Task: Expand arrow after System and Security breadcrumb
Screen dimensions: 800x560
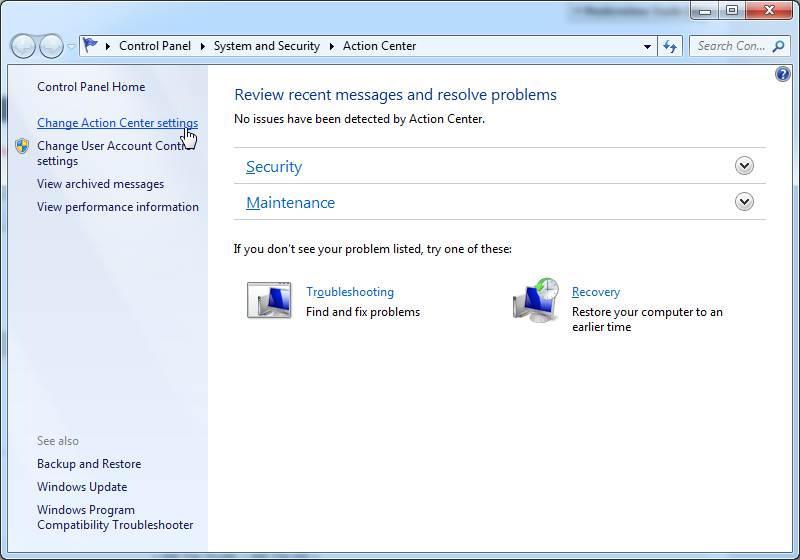Action: [x=332, y=46]
